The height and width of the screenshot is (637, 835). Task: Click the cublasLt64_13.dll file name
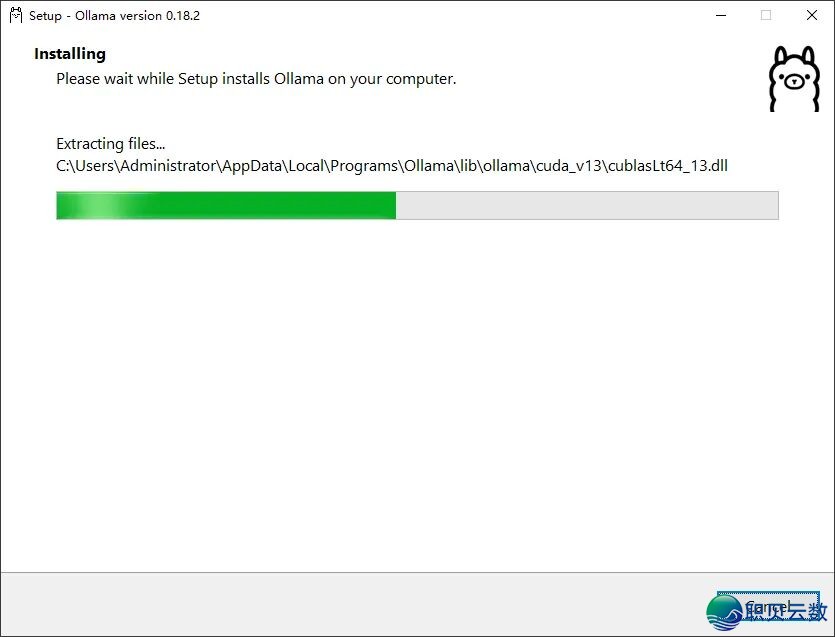point(668,166)
